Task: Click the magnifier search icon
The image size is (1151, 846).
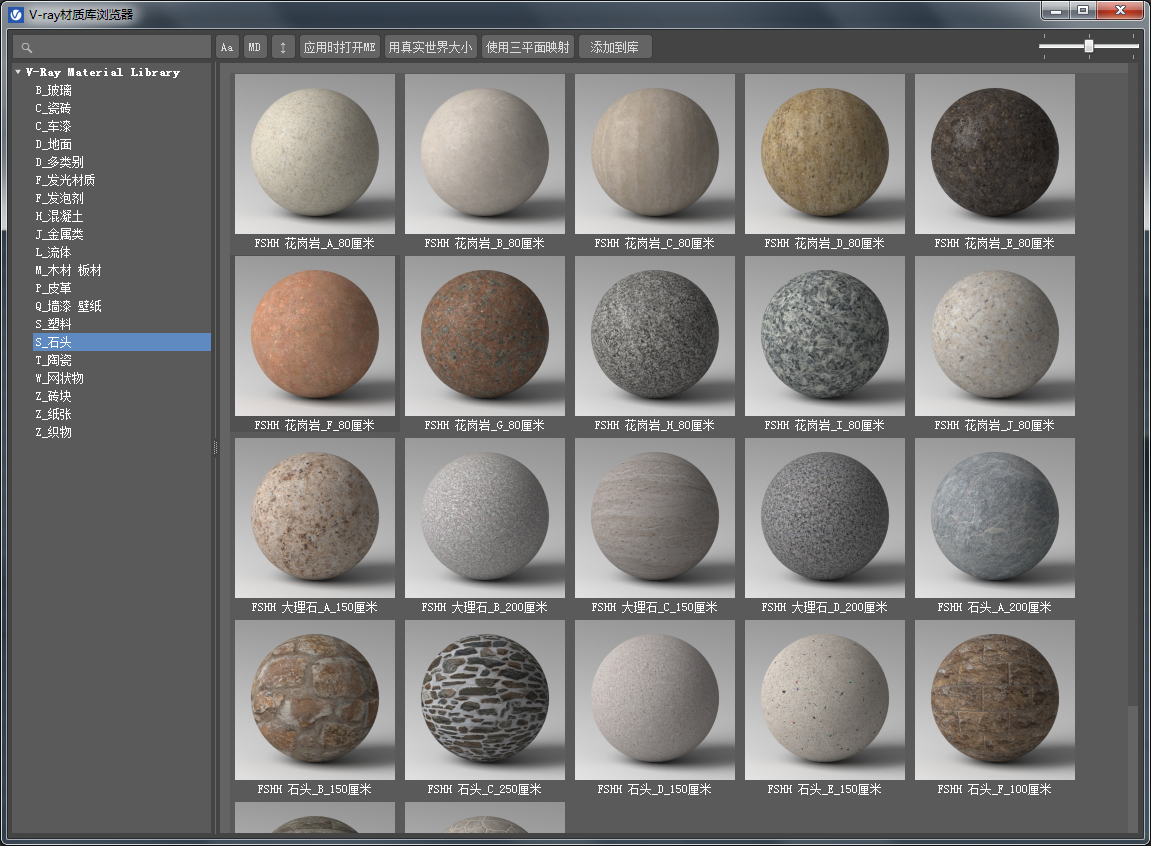Action: click(26, 48)
